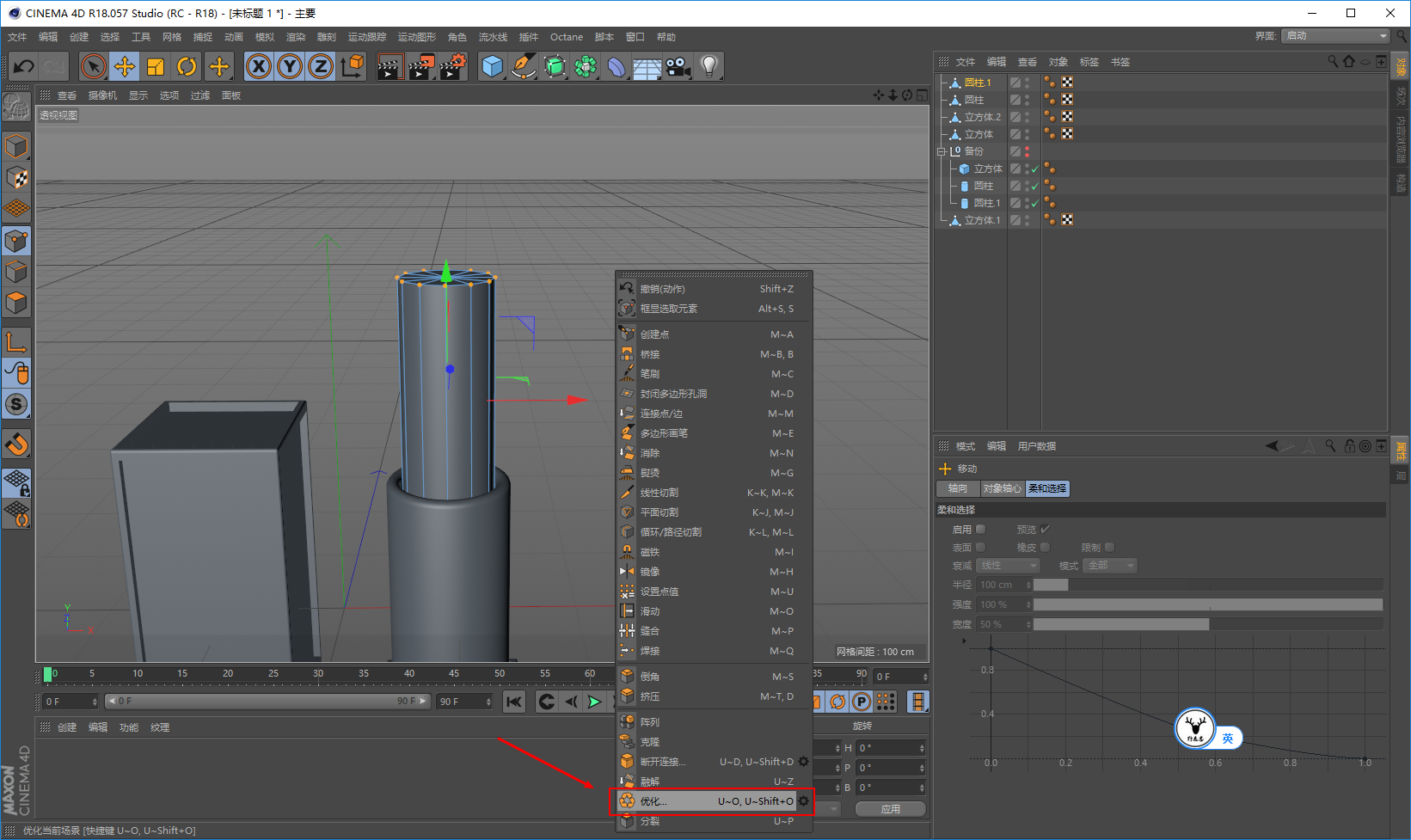1411x840 pixels.
Task: Click the record keyframe circular arrow button
Action: coord(547,702)
